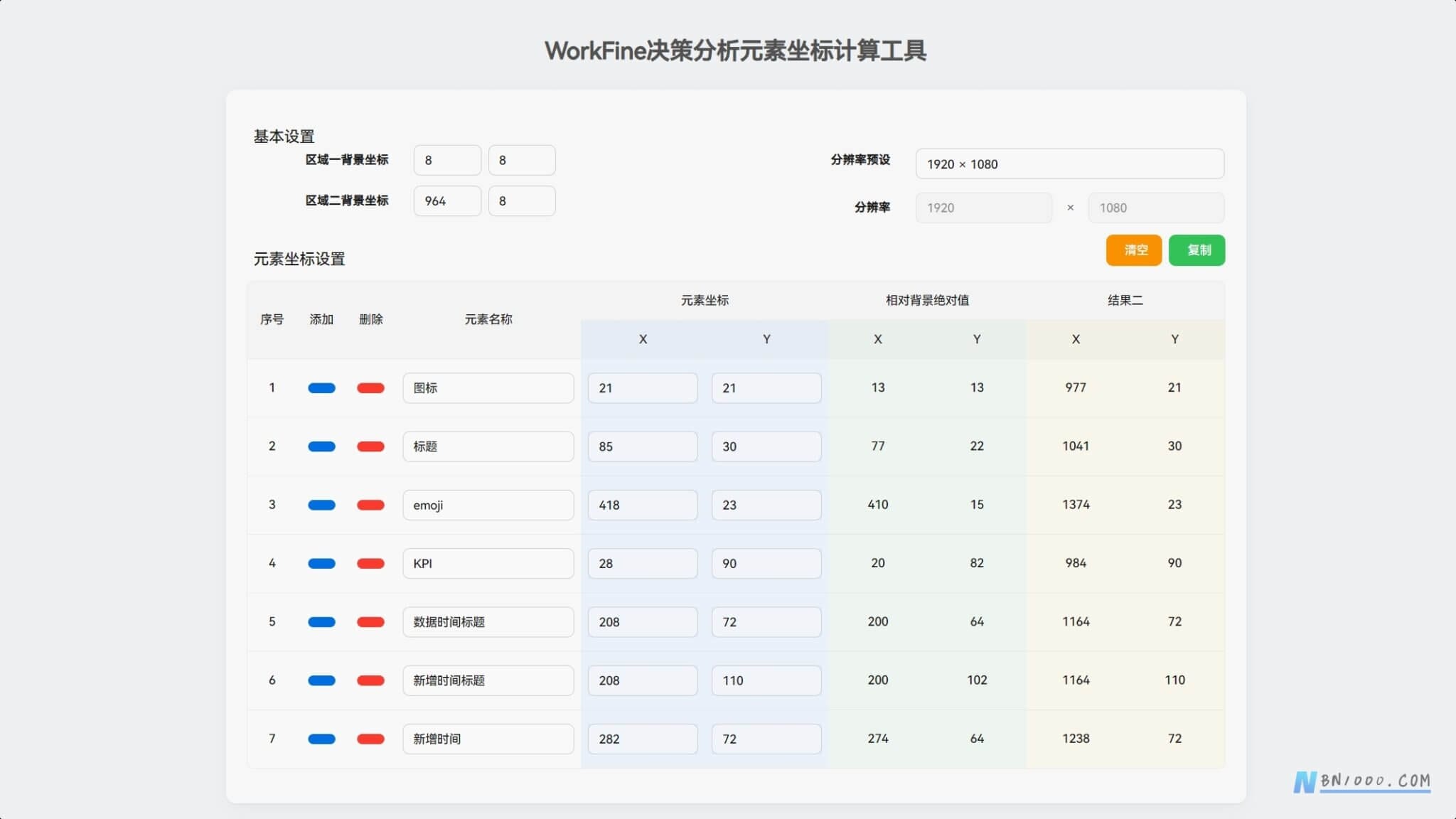Screen dimensions: 1456x819
Task: Click the element name field 图标
Action: coord(488,388)
